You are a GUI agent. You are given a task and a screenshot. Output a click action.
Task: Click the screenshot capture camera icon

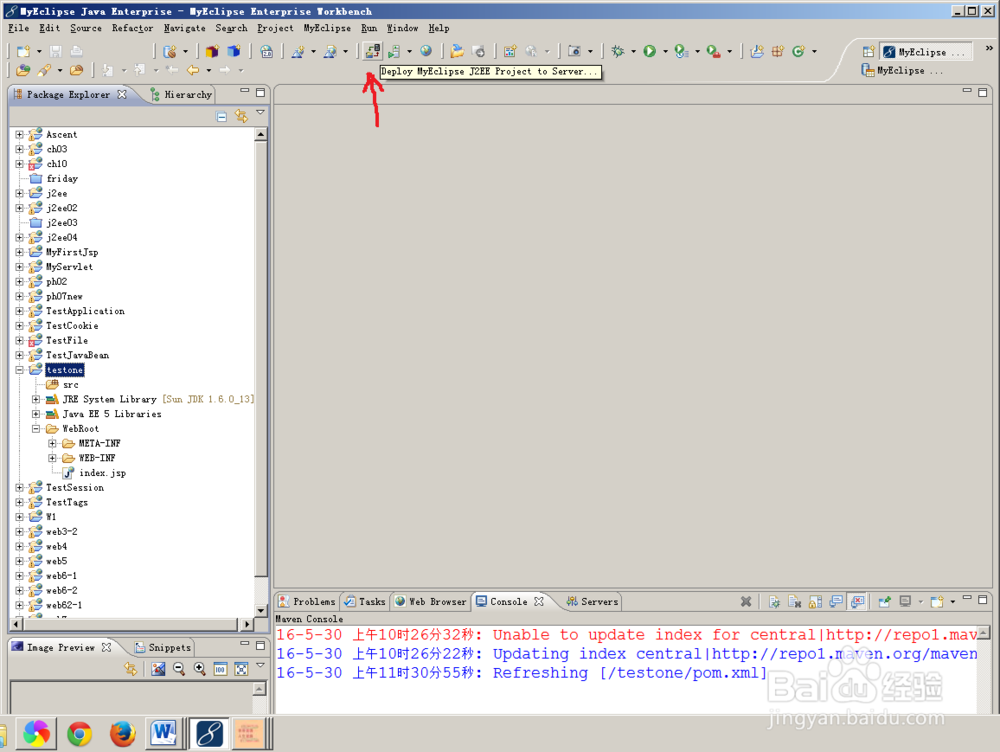click(575, 51)
